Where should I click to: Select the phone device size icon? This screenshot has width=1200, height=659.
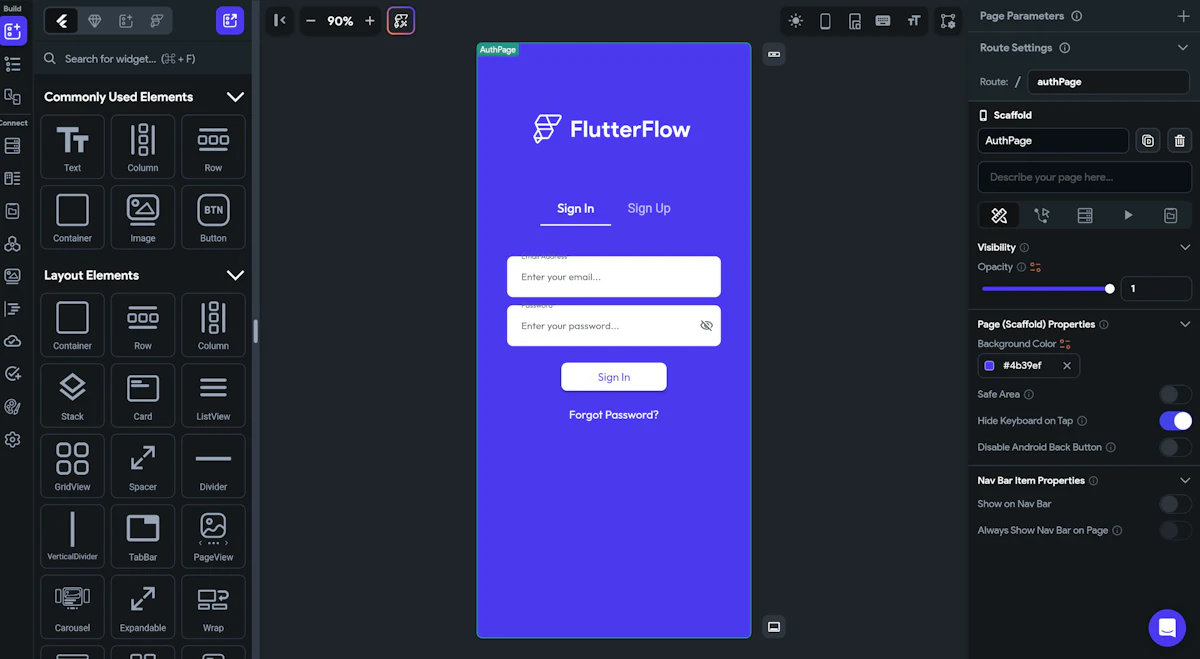click(825, 21)
